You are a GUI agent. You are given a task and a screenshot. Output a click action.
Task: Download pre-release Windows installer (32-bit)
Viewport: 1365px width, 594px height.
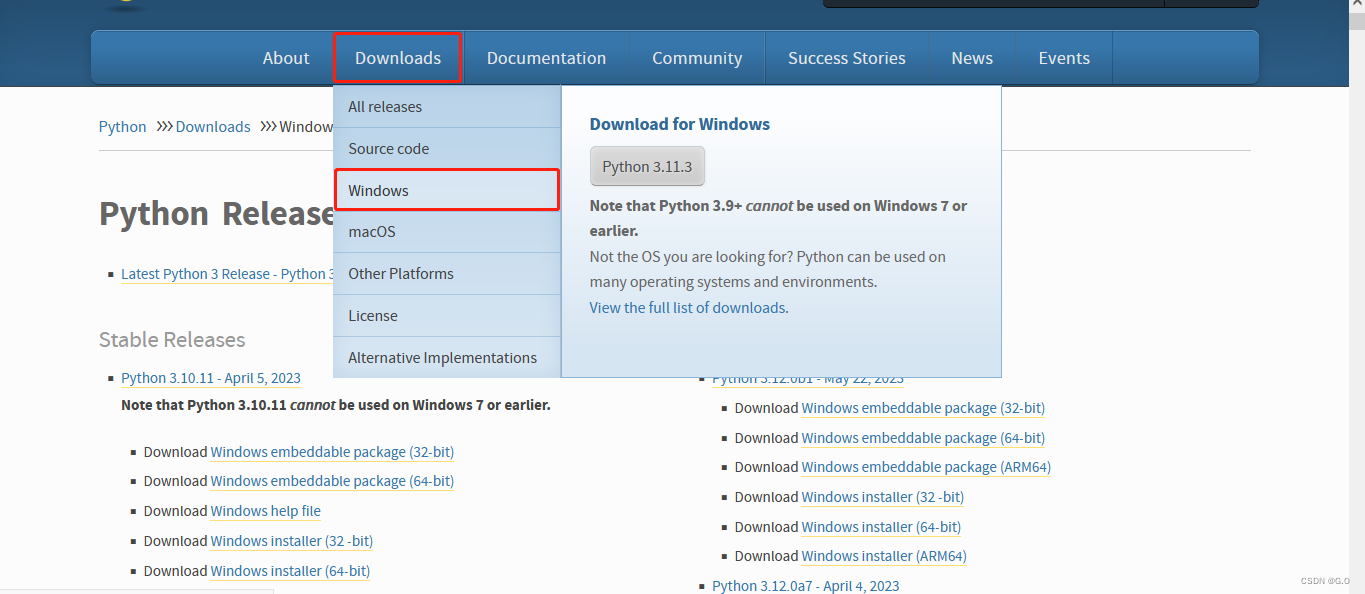pos(883,497)
